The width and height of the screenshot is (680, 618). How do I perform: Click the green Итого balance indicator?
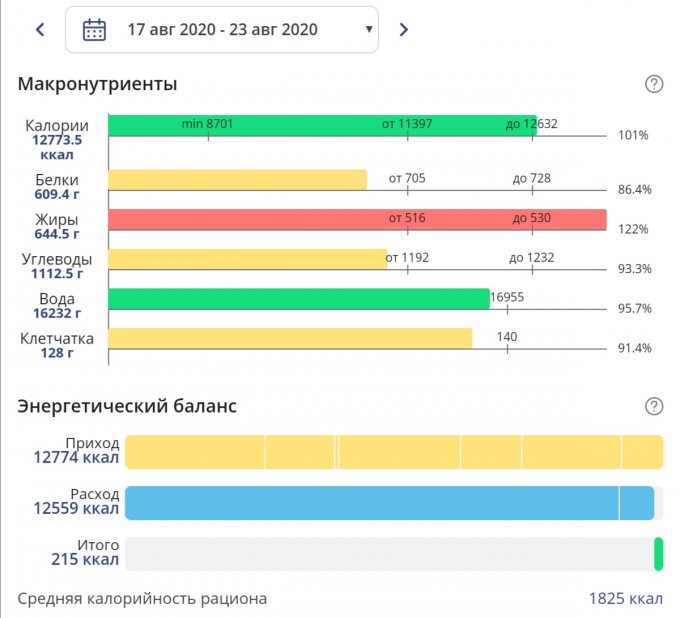pyautogui.click(x=658, y=554)
